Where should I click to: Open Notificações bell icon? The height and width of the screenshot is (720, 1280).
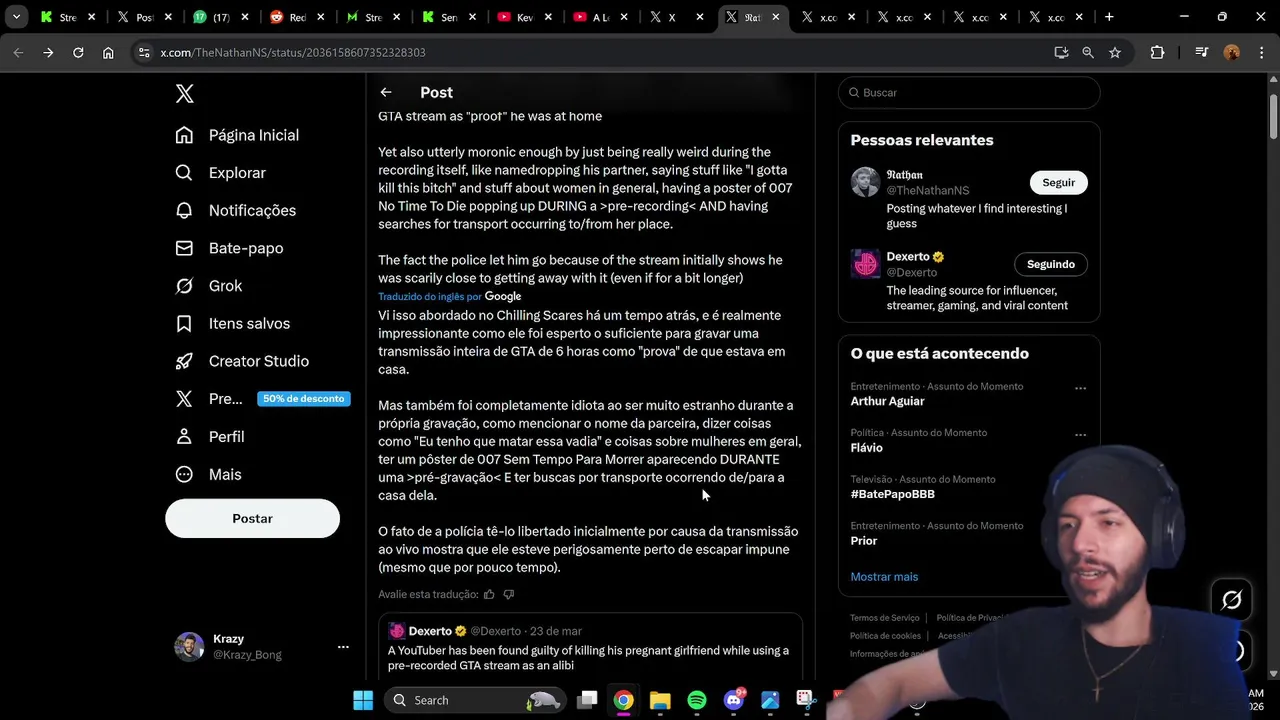[184, 210]
